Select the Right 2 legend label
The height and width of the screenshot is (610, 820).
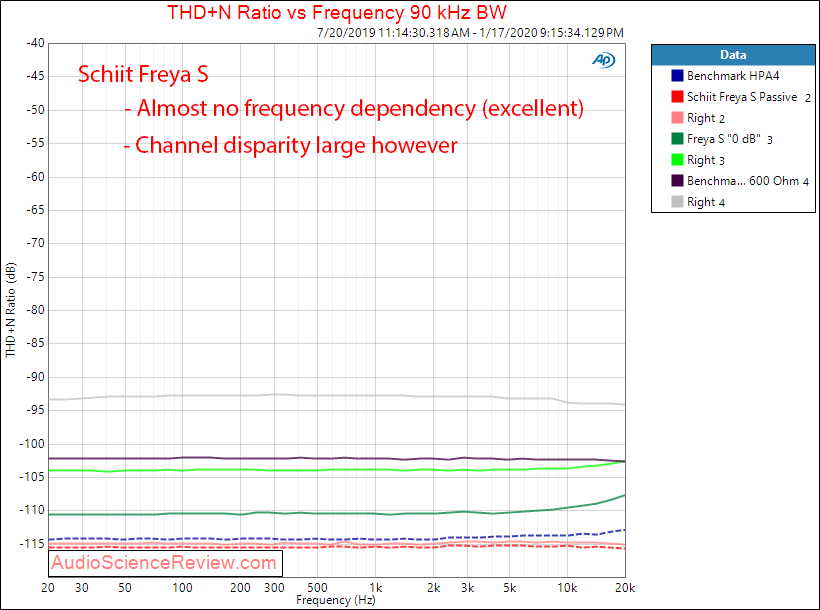point(705,118)
